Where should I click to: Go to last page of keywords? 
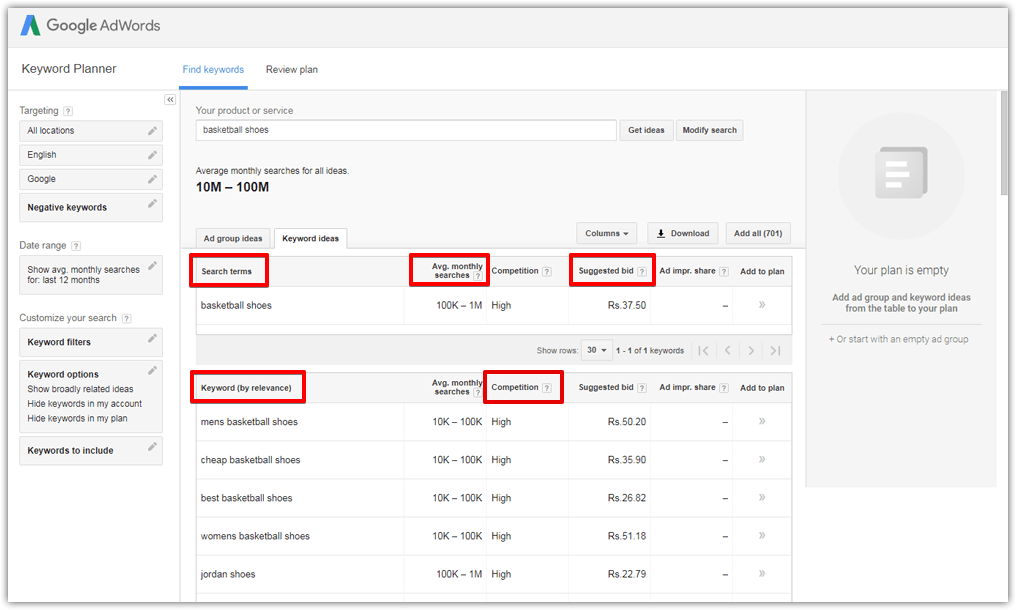(775, 351)
